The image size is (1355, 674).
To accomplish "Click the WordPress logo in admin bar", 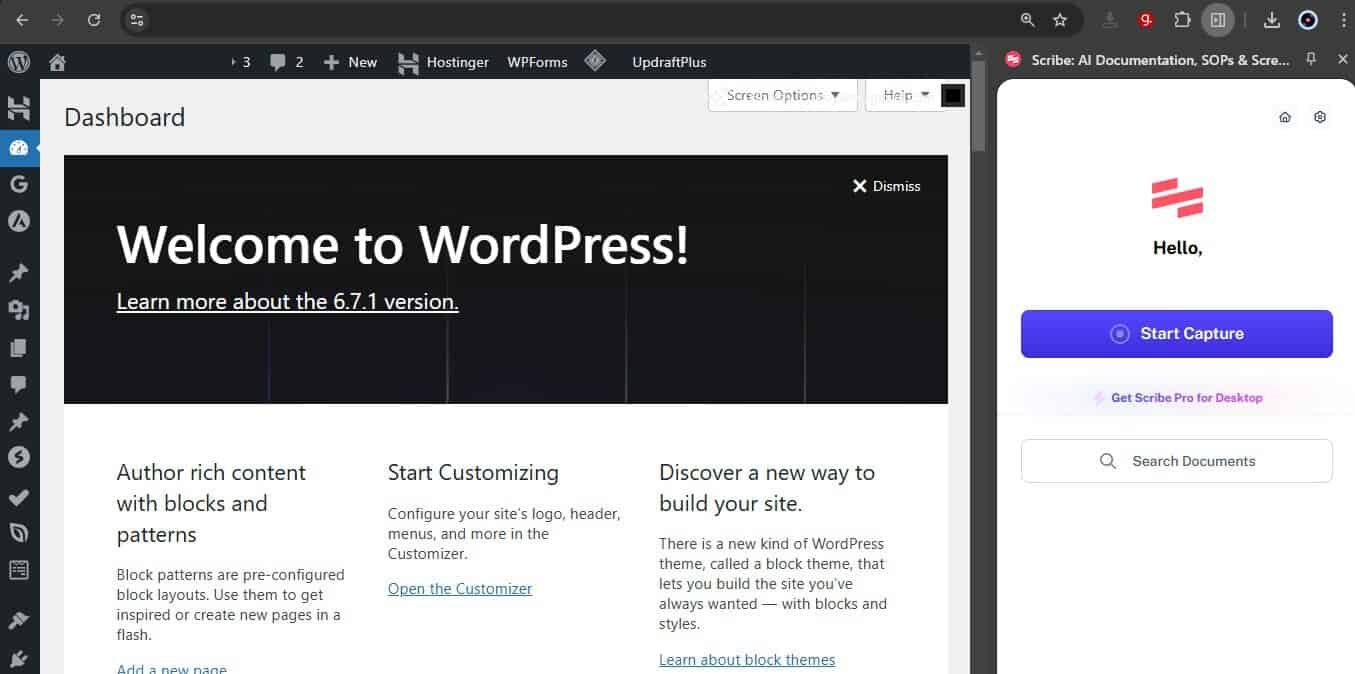I will click(x=19, y=62).
